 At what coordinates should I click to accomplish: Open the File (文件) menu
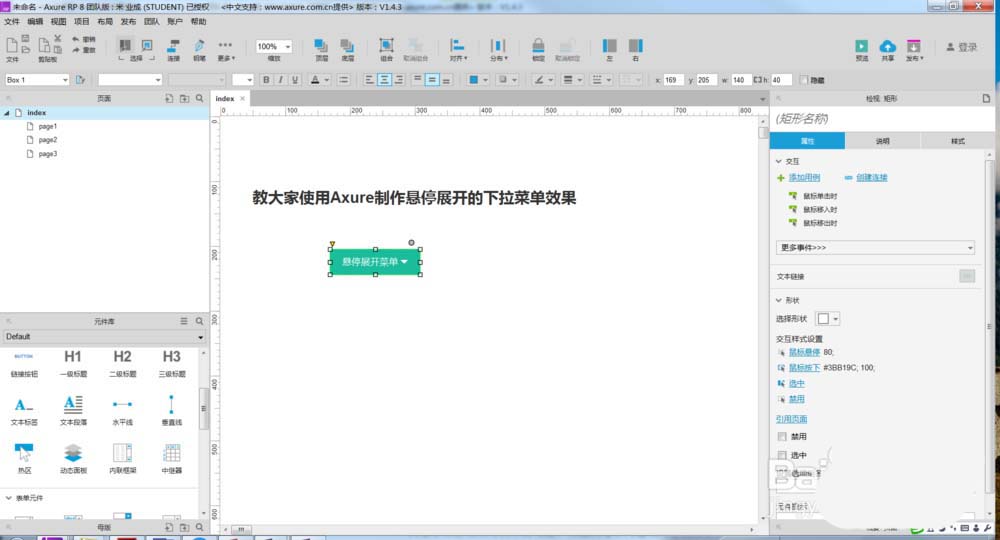point(12,22)
